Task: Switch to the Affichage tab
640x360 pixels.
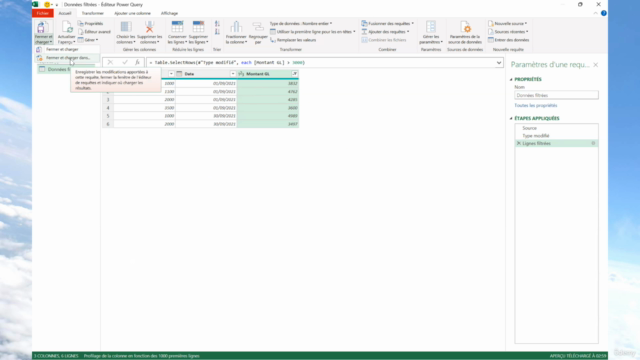Action: pos(169,13)
